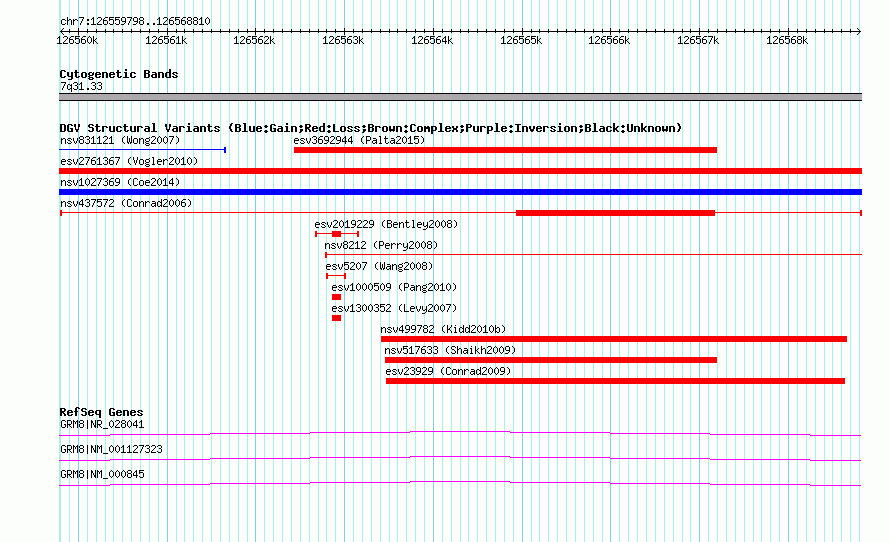Click the red nsv499782 loss bar
Screen dimensions: 890x542
[x=614, y=339]
